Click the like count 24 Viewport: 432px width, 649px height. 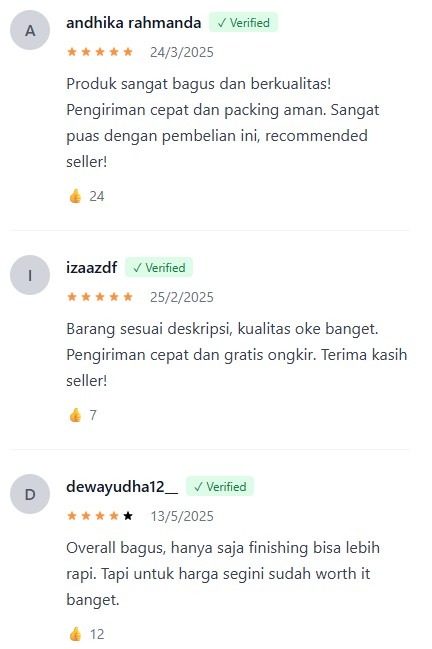97,196
